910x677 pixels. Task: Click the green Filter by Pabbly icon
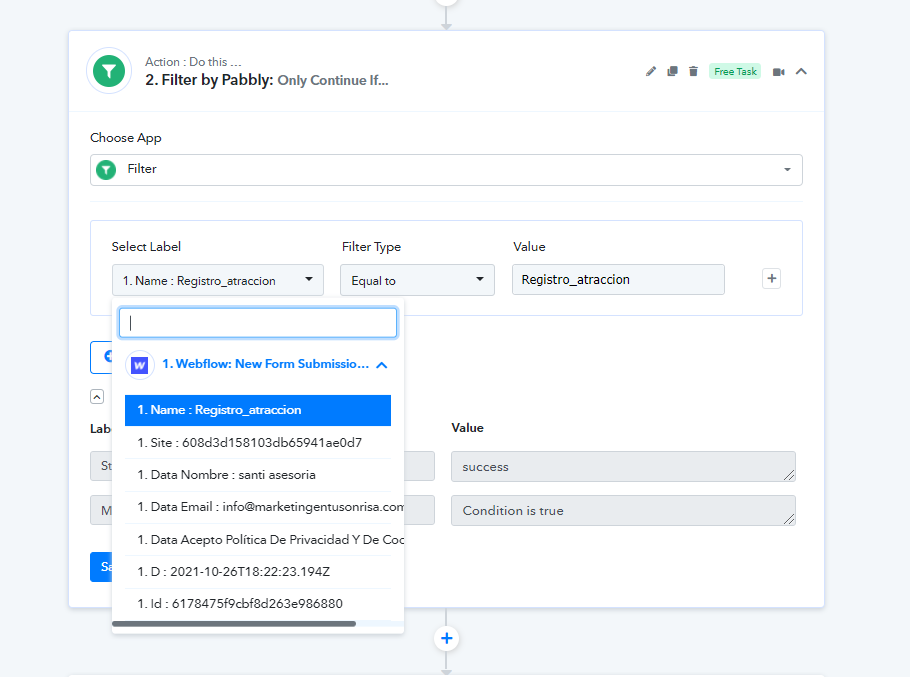(x=108, y=71)
